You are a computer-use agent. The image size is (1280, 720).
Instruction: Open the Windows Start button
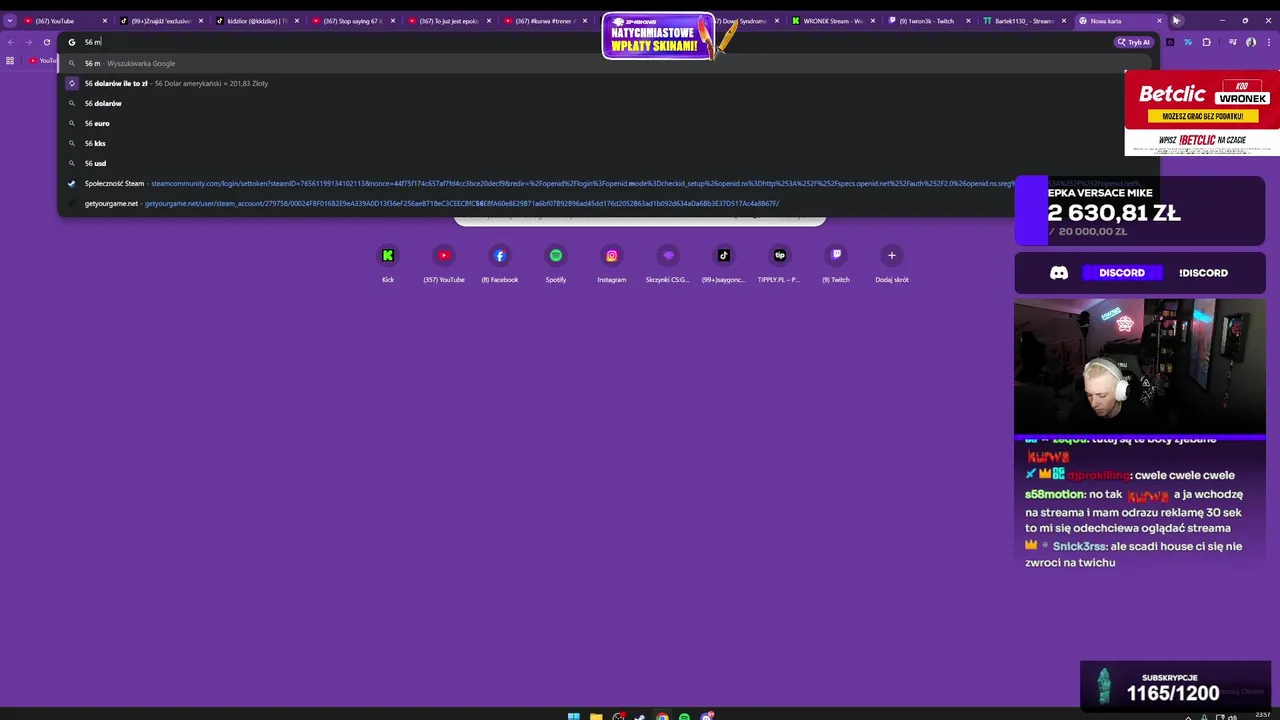(x=574, y=717)
